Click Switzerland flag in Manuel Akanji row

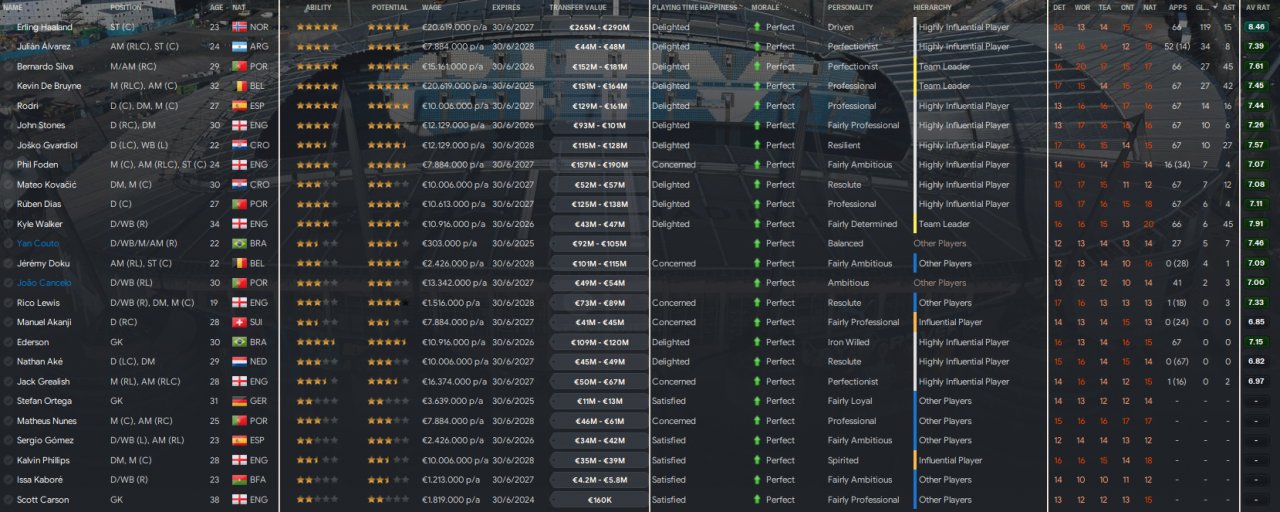click(239, 323)
